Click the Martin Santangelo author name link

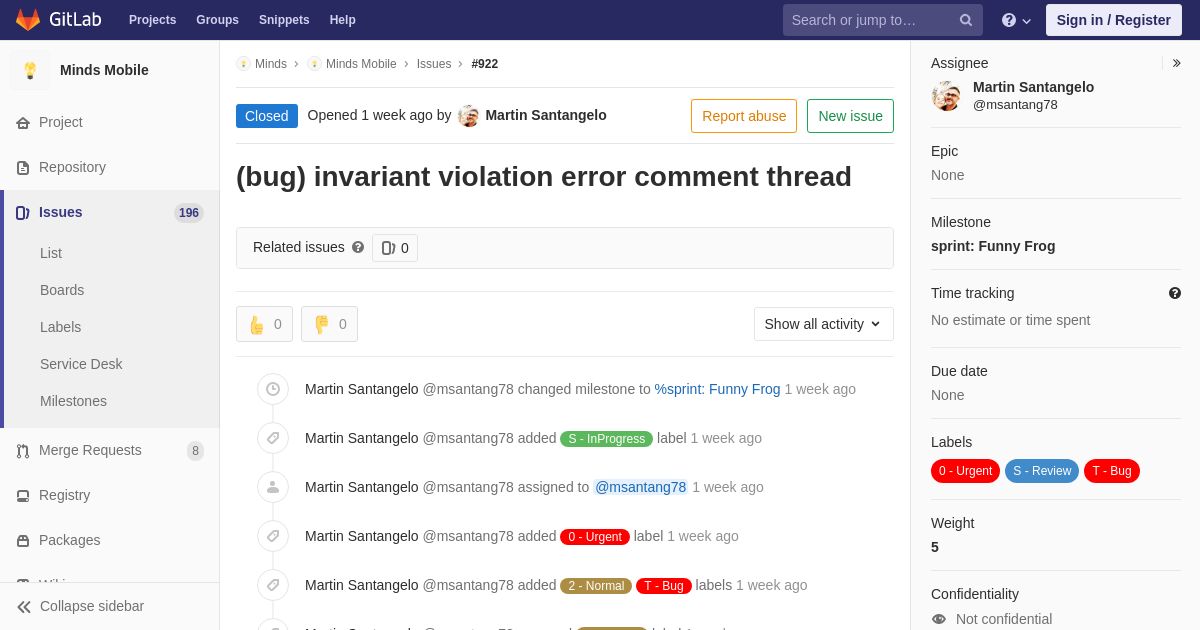point(546,115)
